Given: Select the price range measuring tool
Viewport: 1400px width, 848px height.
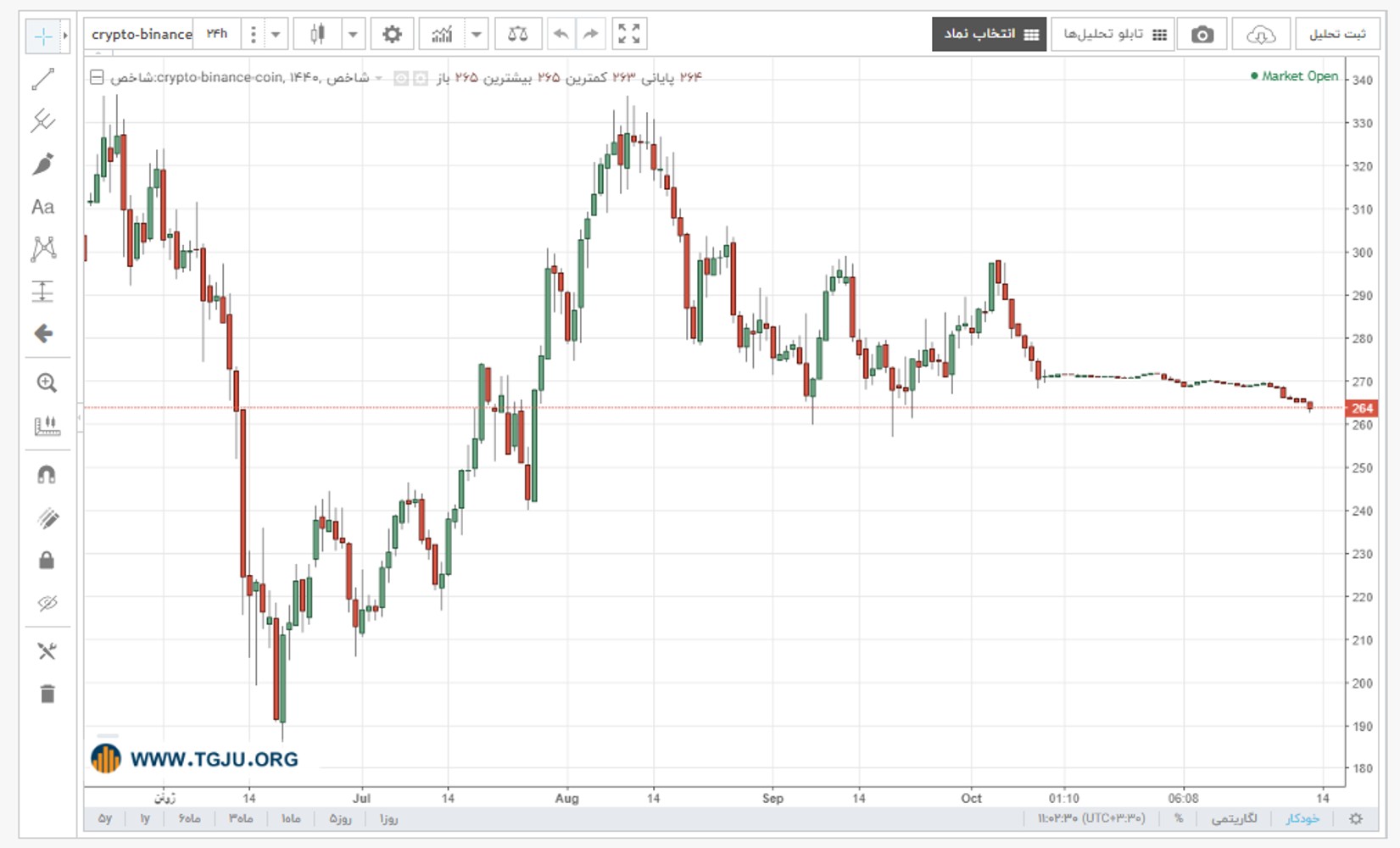Looking at the screenshot, I should (x=43, y=291).
